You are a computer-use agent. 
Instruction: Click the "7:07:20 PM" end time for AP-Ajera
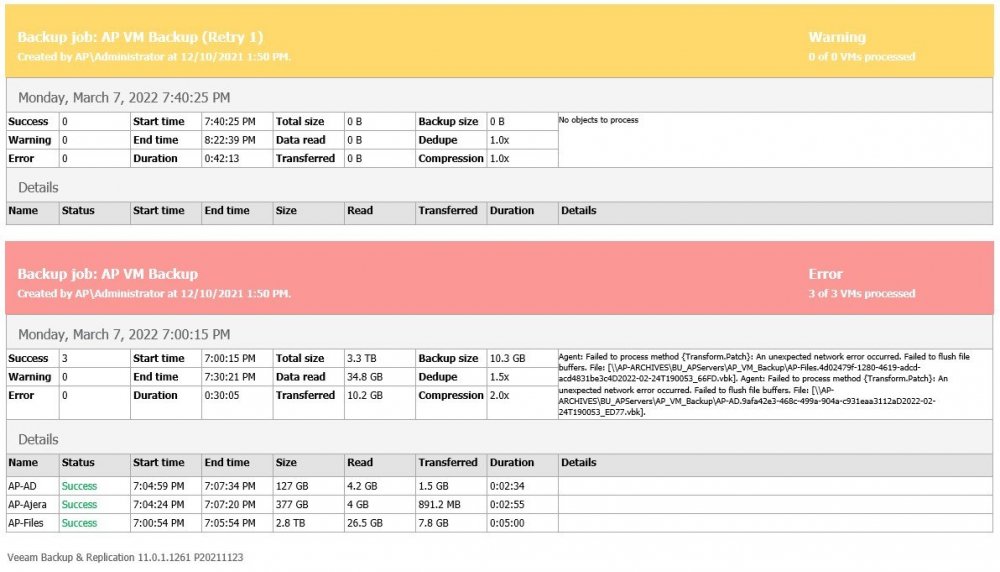click(x=230, y=504)
